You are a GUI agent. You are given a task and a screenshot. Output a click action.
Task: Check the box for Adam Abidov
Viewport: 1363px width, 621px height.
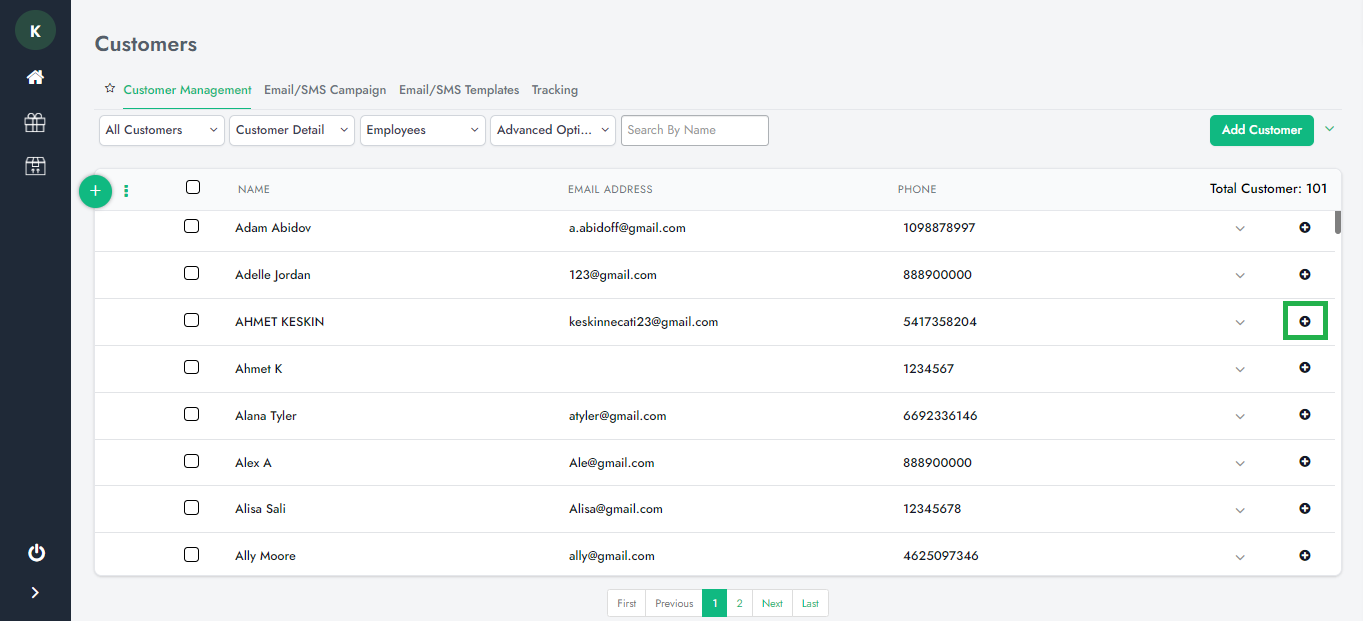tap(192, 227)
